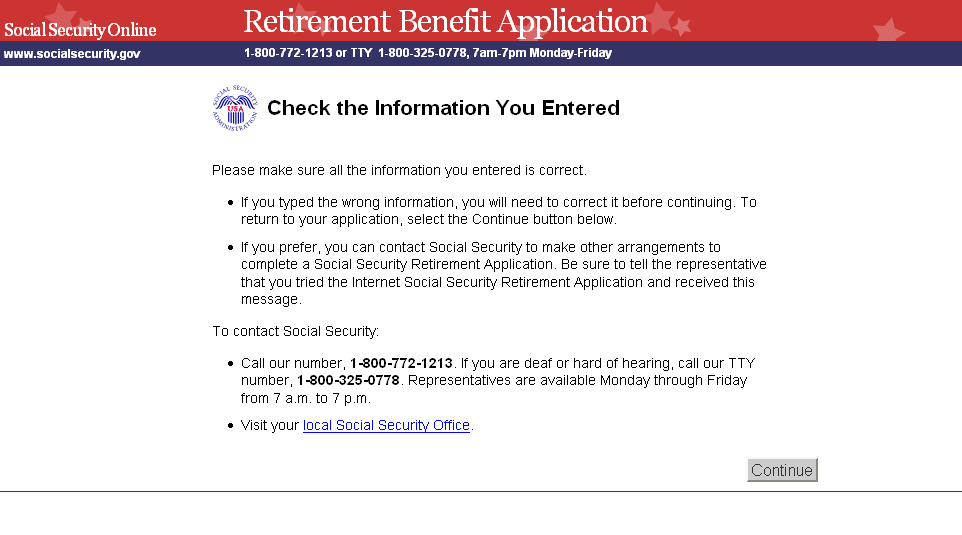Click the 'To contact Social Security:' line
The width and height of the screenshot is (962, 535).
pyautogui.click(x=296, y=331)
